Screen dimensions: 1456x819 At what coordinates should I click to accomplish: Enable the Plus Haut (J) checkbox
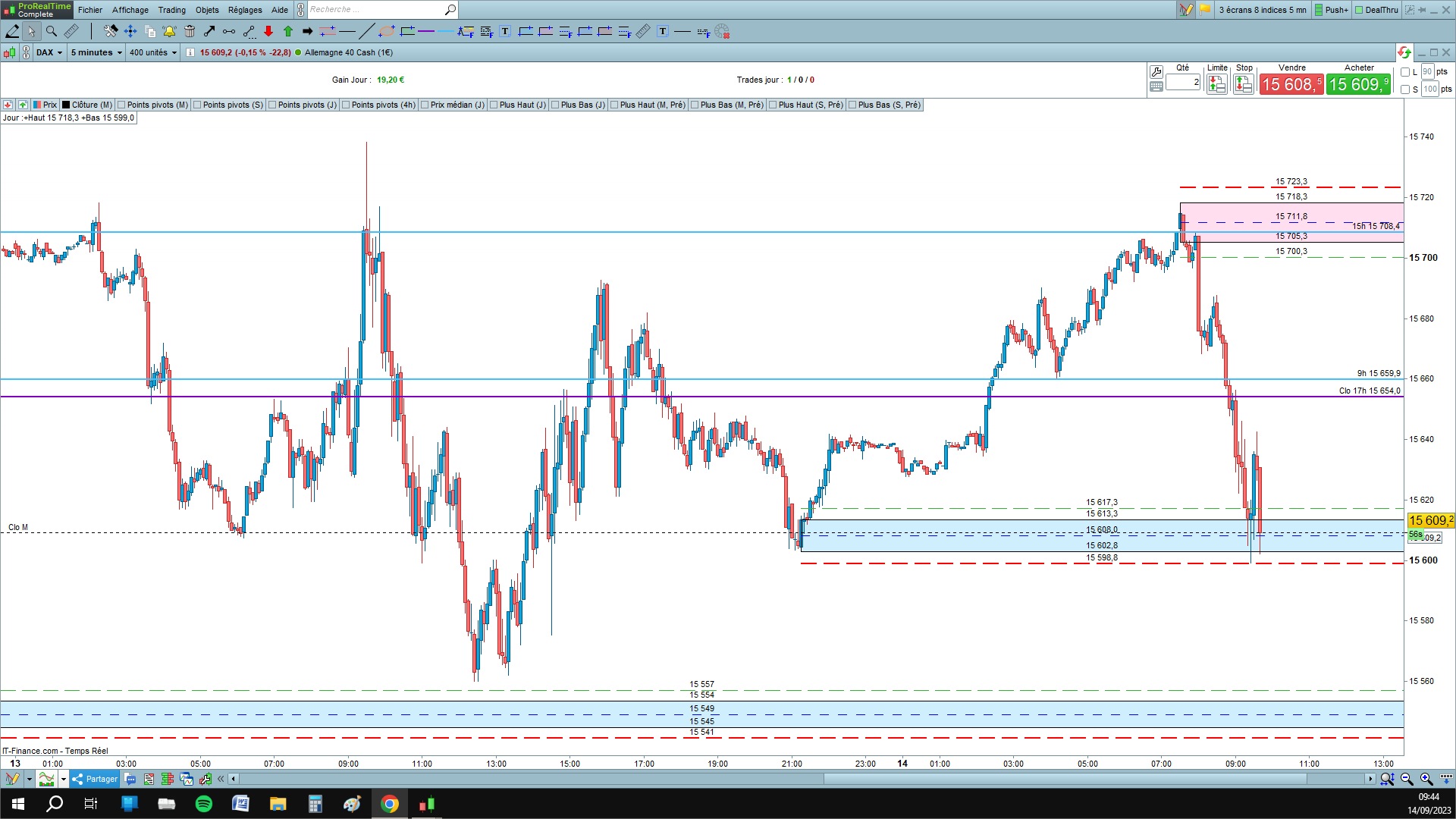[x=494, y=105]
